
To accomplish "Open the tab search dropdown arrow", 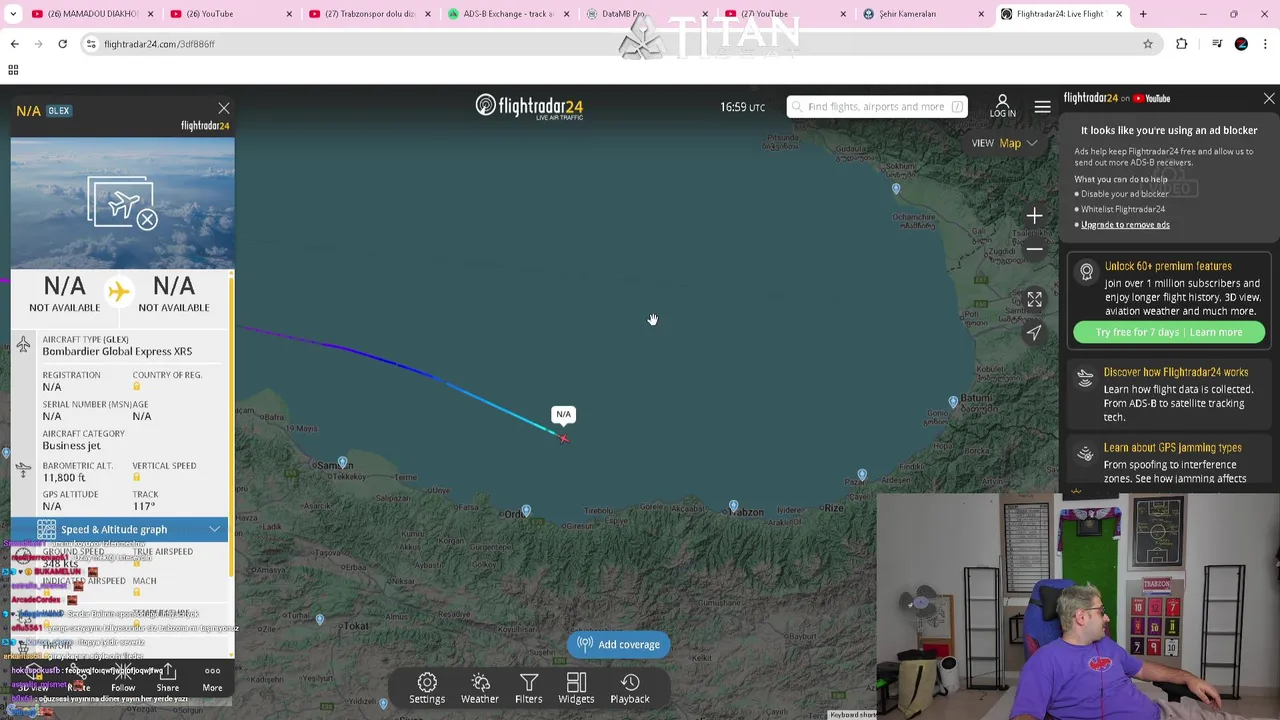I will click(13, 14).
